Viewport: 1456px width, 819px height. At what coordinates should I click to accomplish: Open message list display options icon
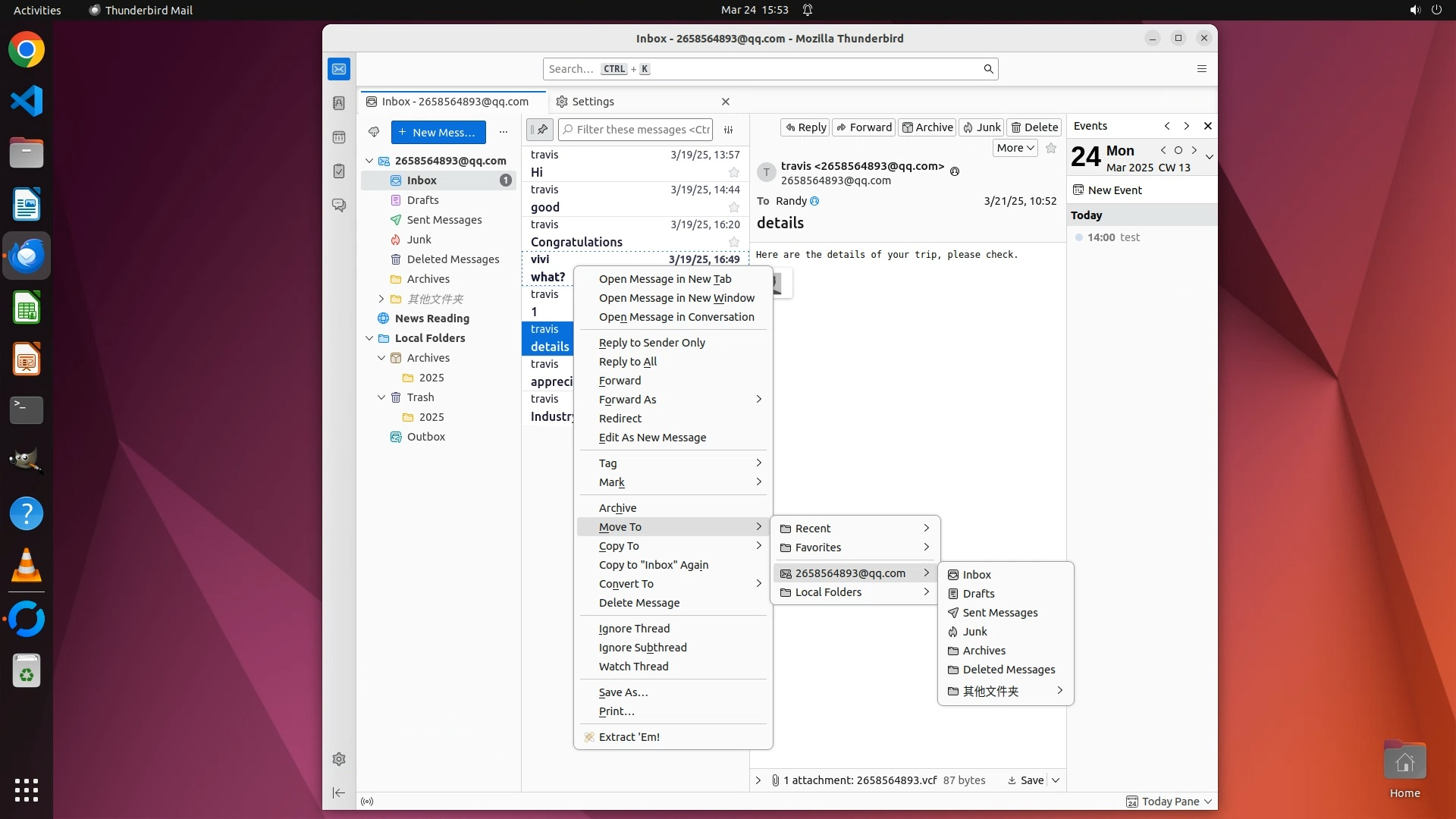tap(728, 130)
